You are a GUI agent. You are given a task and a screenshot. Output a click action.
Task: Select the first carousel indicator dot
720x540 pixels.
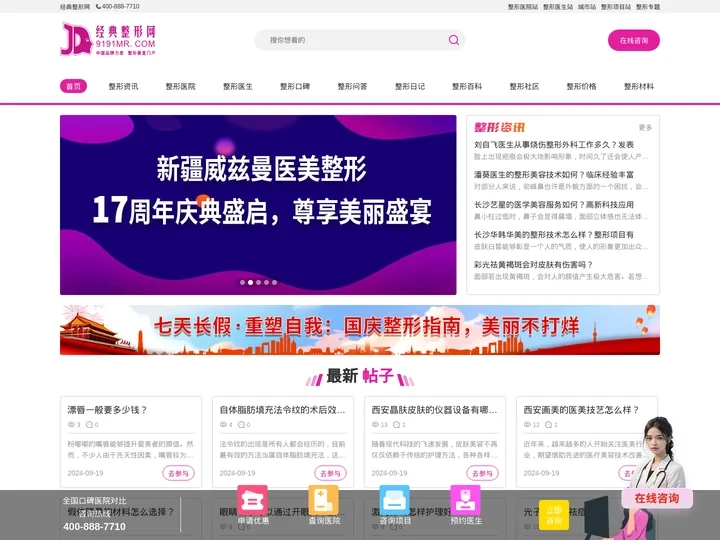242,282
